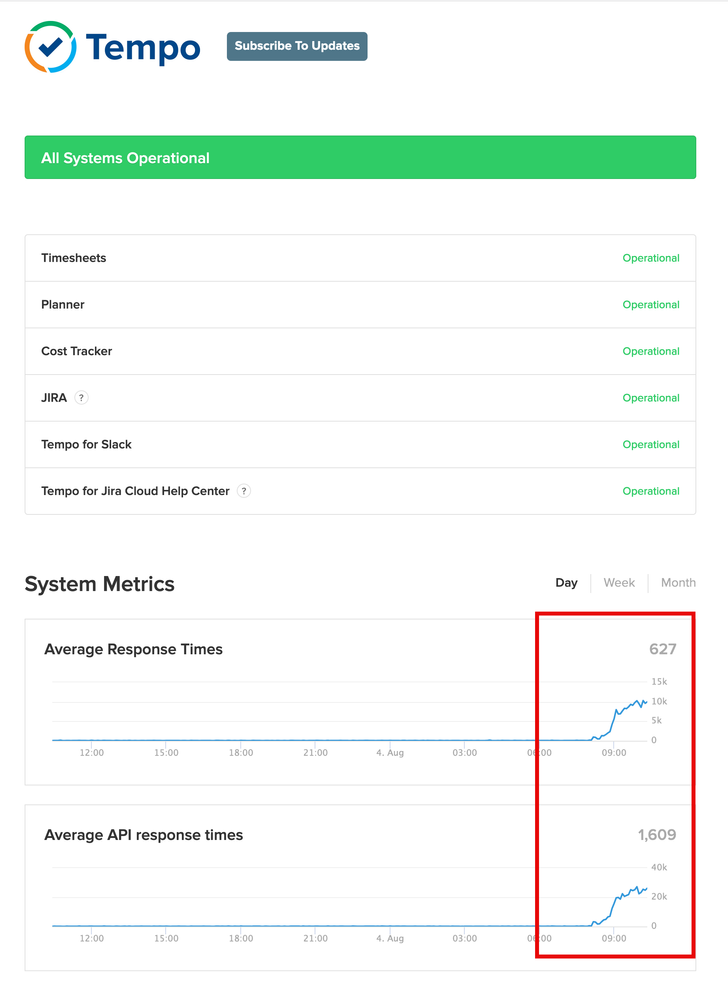Image resolution: width=728 pixels, height=998 pixels.
Task: Switch System Metrics to Day view
Action: [566, 582]
